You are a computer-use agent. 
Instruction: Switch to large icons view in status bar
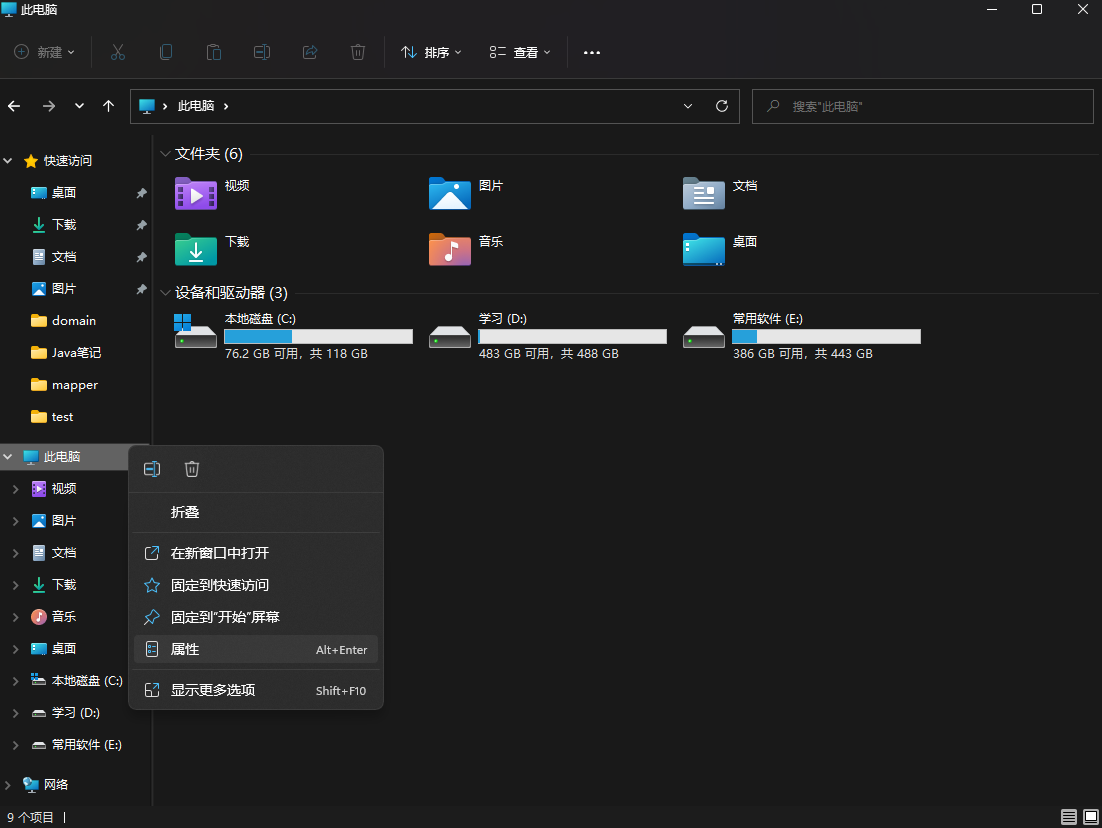click(1089, 817)
